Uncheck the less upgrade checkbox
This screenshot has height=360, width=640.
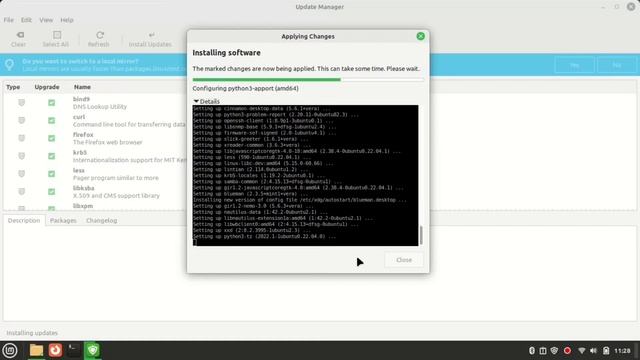pyautogui.click(x=51, y=173)
